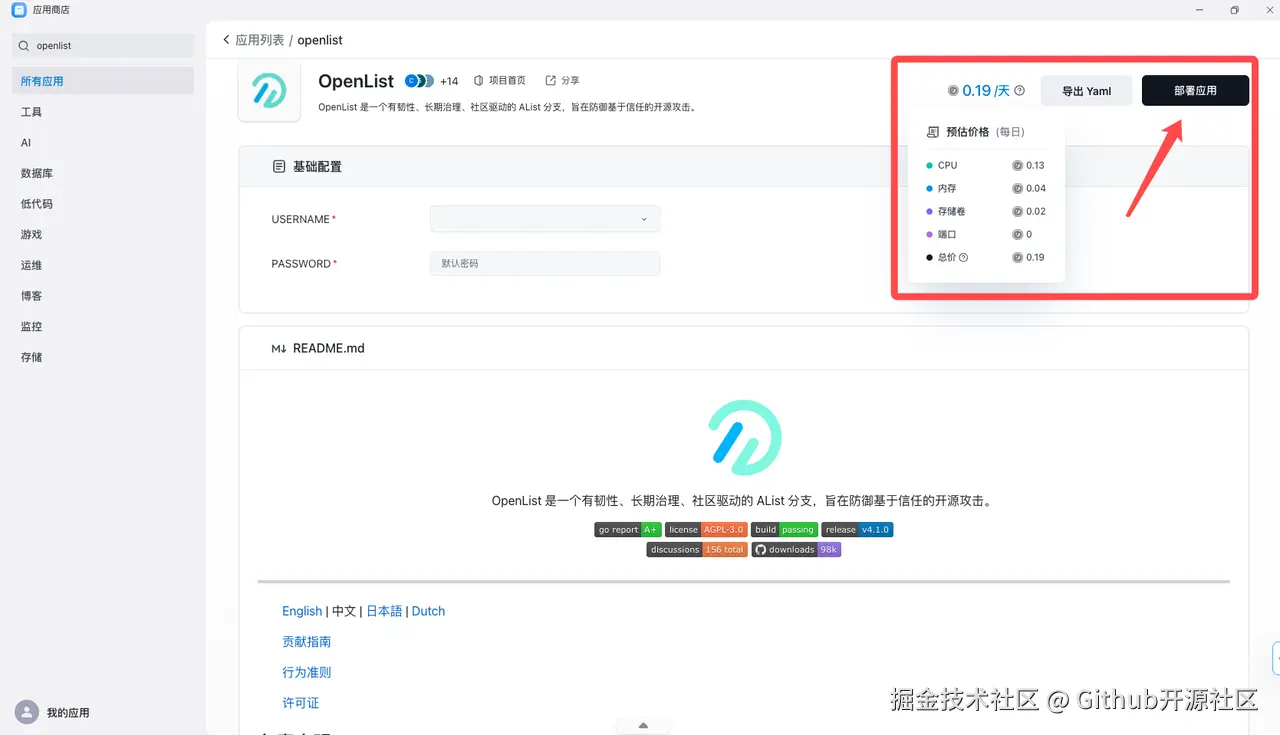Click the back chevron beside 应用列表

(x=226, y=40)
